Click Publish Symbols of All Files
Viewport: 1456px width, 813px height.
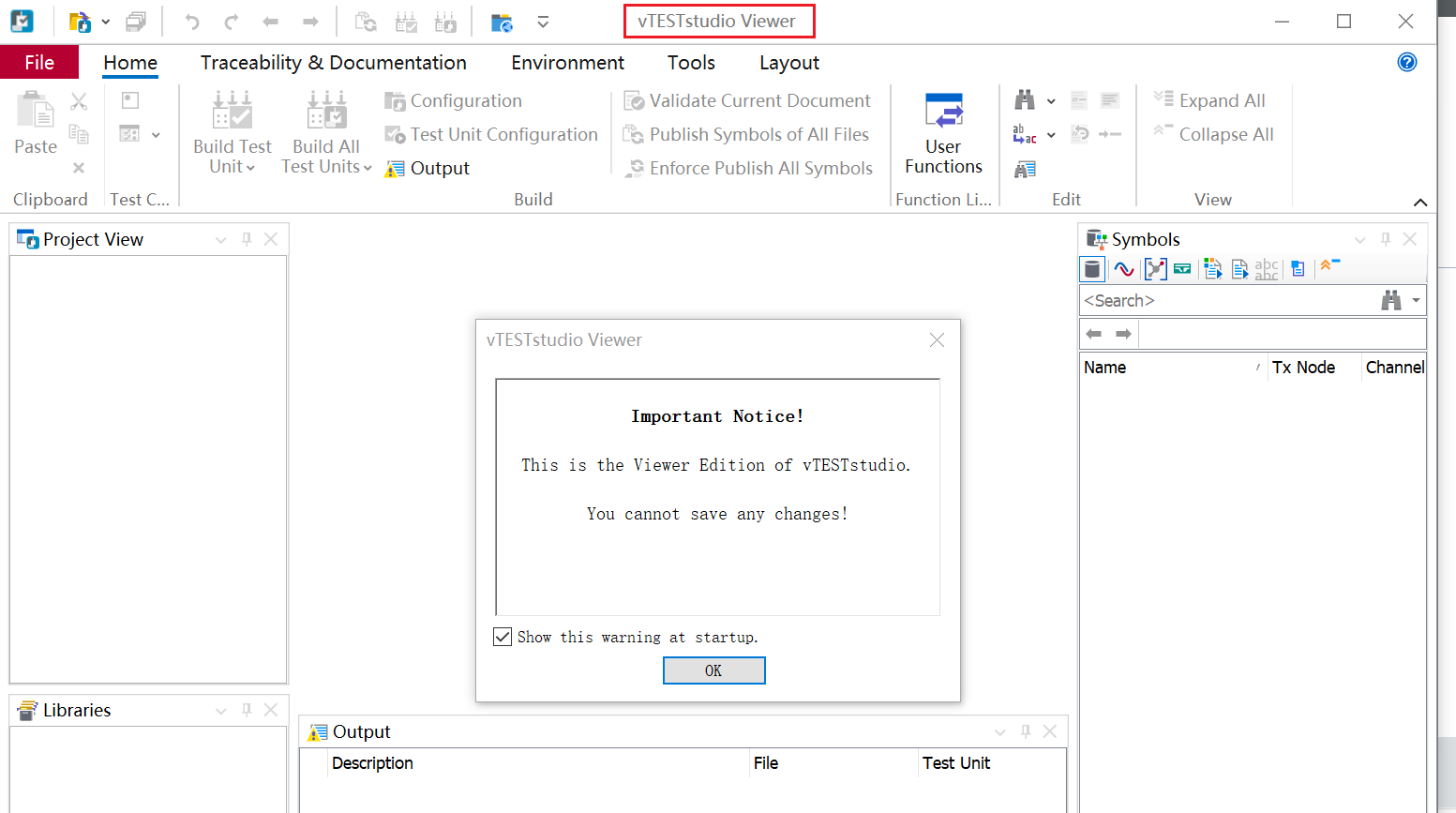(x=746, y=134)
